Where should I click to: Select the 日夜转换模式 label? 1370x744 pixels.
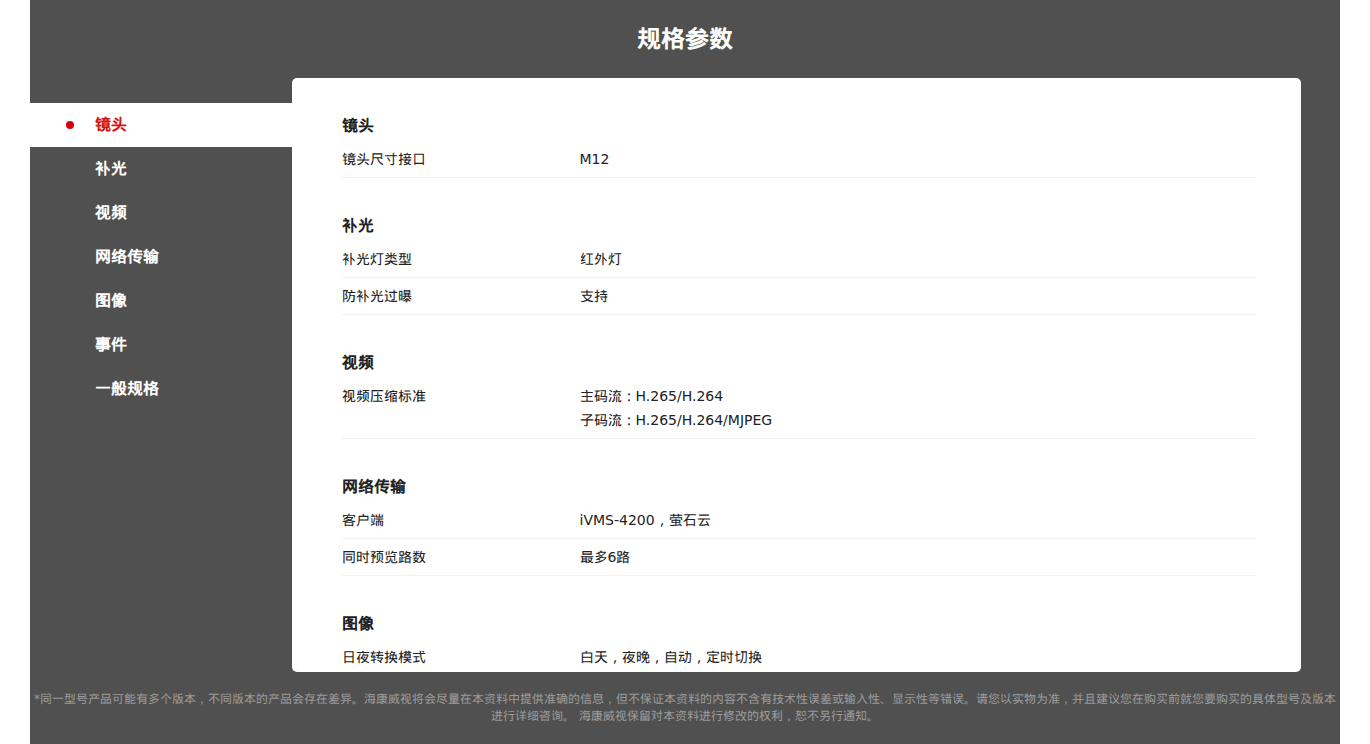(x=384, y=657)
